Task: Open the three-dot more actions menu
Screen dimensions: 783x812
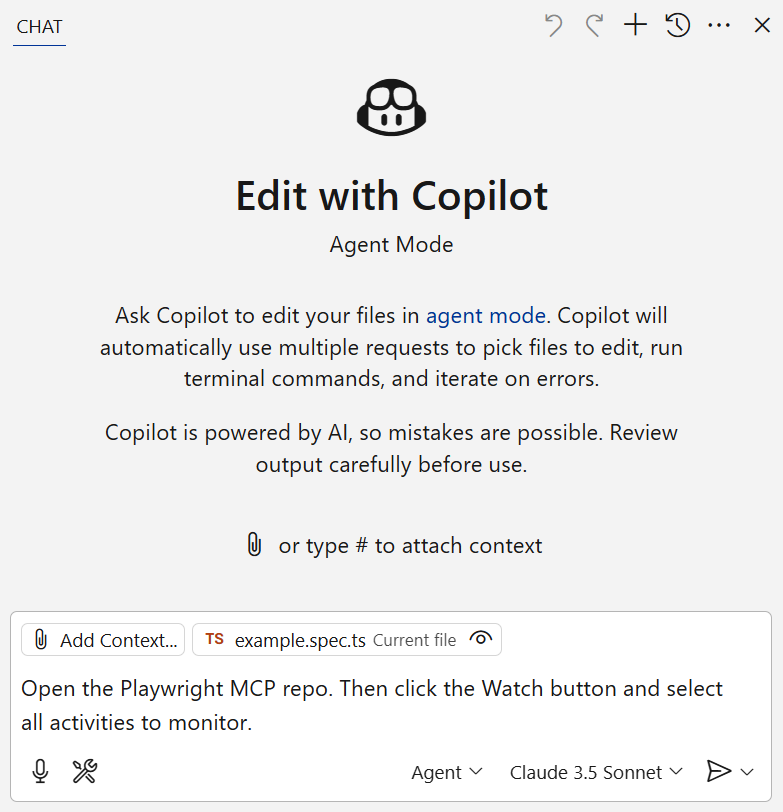Action: (719, 26)
